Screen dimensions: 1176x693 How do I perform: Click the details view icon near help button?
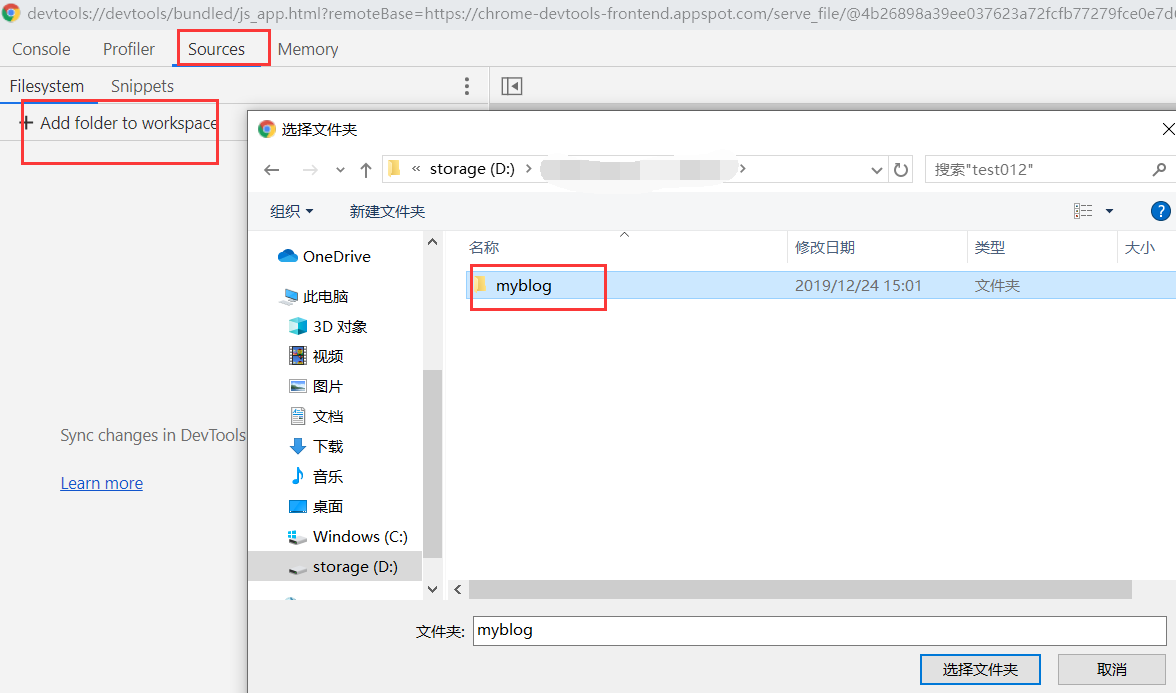[x=1083, y=211]
